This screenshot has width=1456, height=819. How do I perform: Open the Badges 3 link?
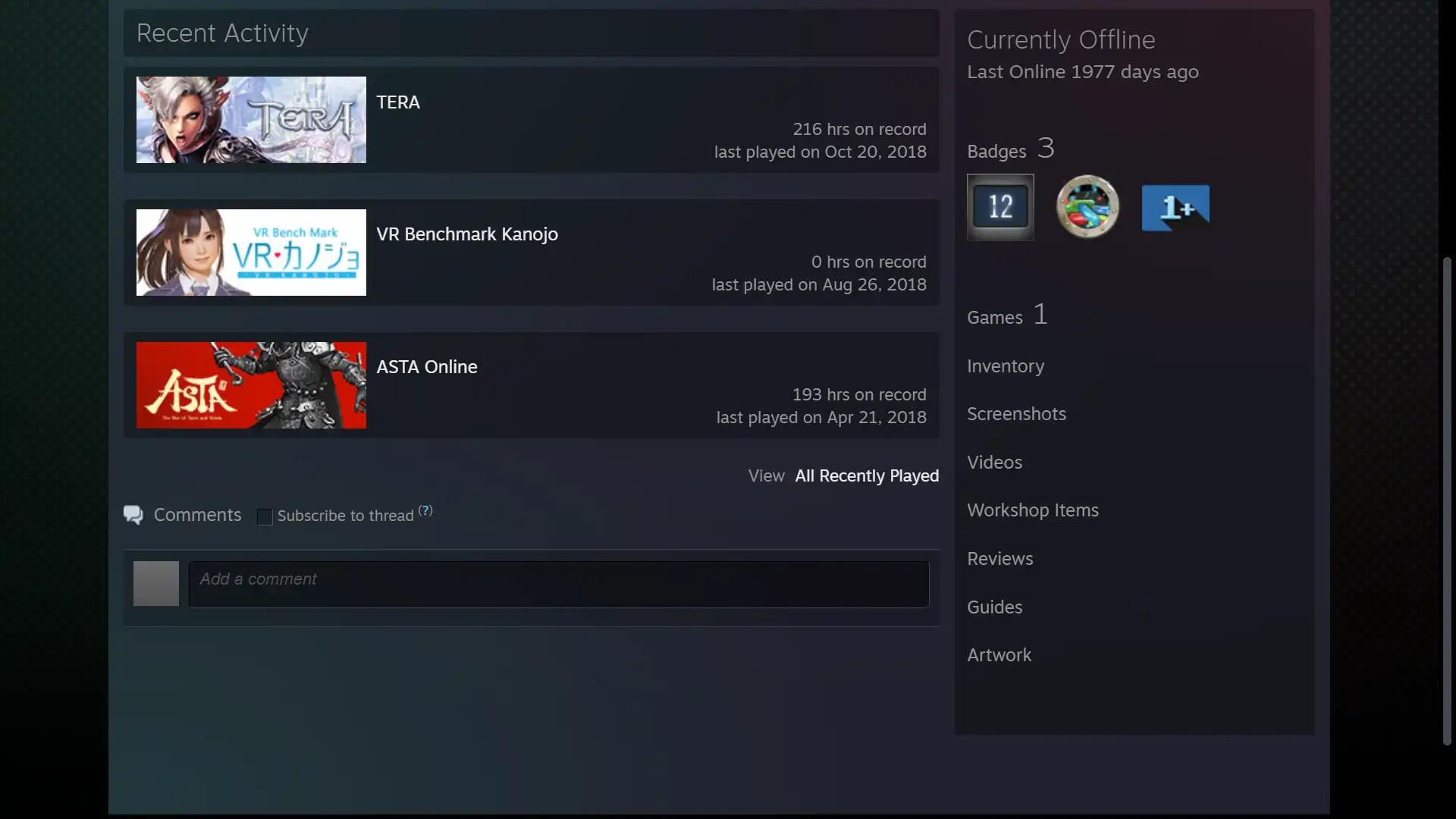coord(1011,149)
